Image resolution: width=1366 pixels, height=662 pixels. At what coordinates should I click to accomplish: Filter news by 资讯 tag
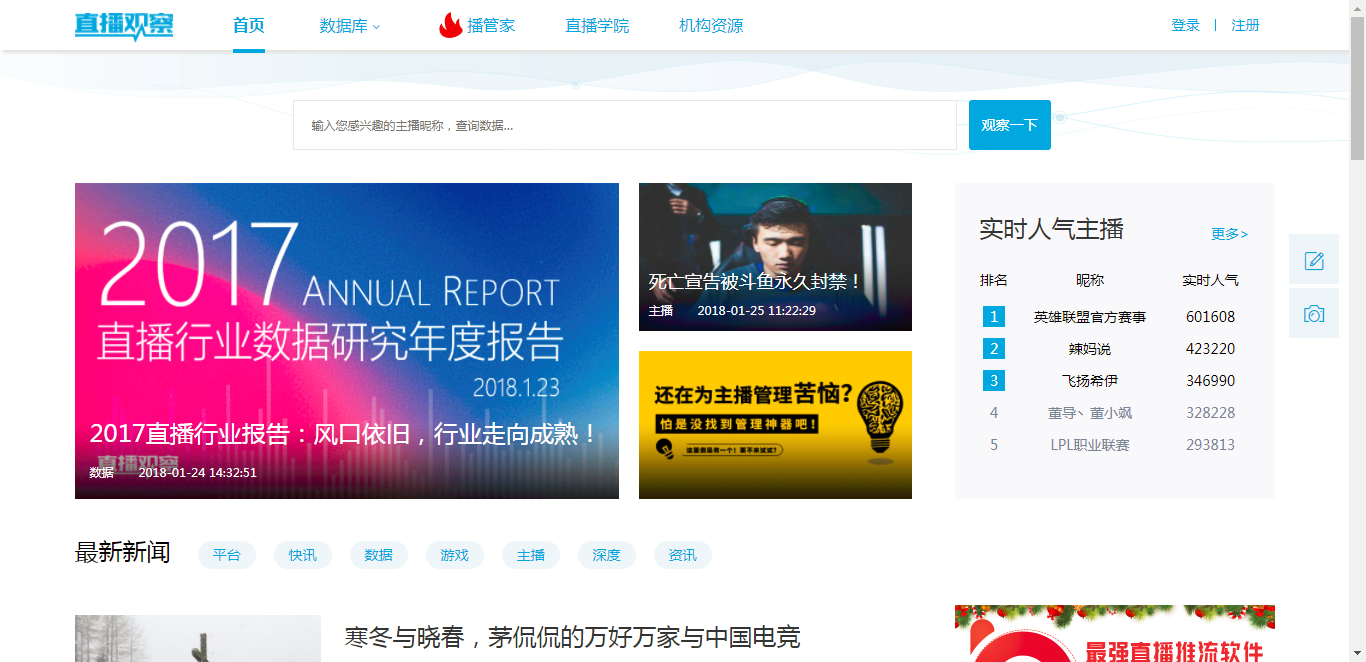[683, 555]
